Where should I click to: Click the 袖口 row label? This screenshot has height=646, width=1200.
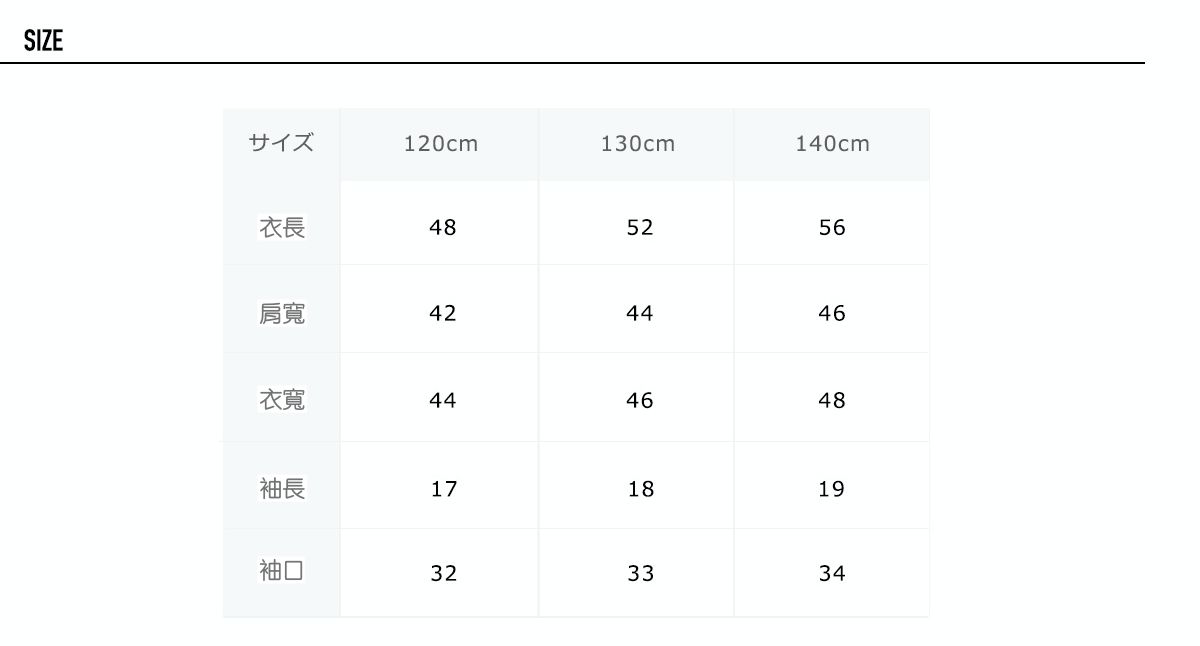click(281, 572)
